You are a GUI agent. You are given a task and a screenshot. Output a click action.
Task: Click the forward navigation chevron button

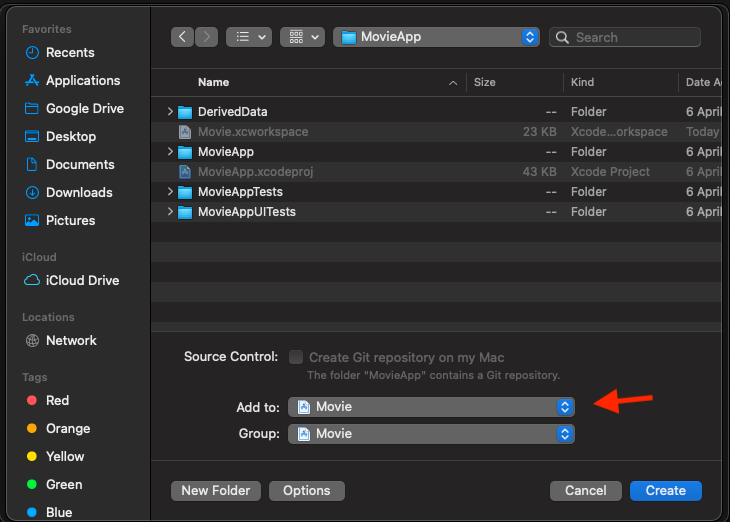(x=207, y=37)
